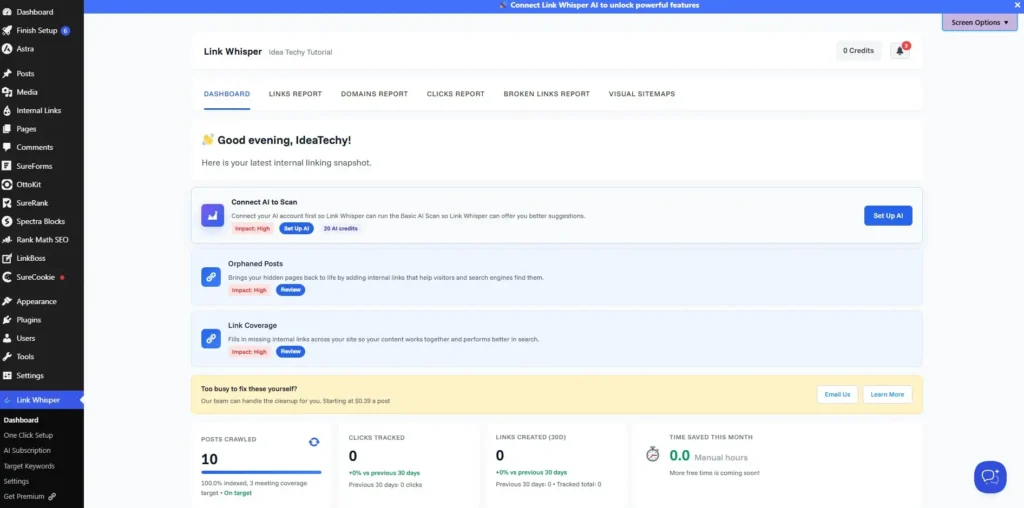
Task: Open the chat support bubble
Action: 990,477
